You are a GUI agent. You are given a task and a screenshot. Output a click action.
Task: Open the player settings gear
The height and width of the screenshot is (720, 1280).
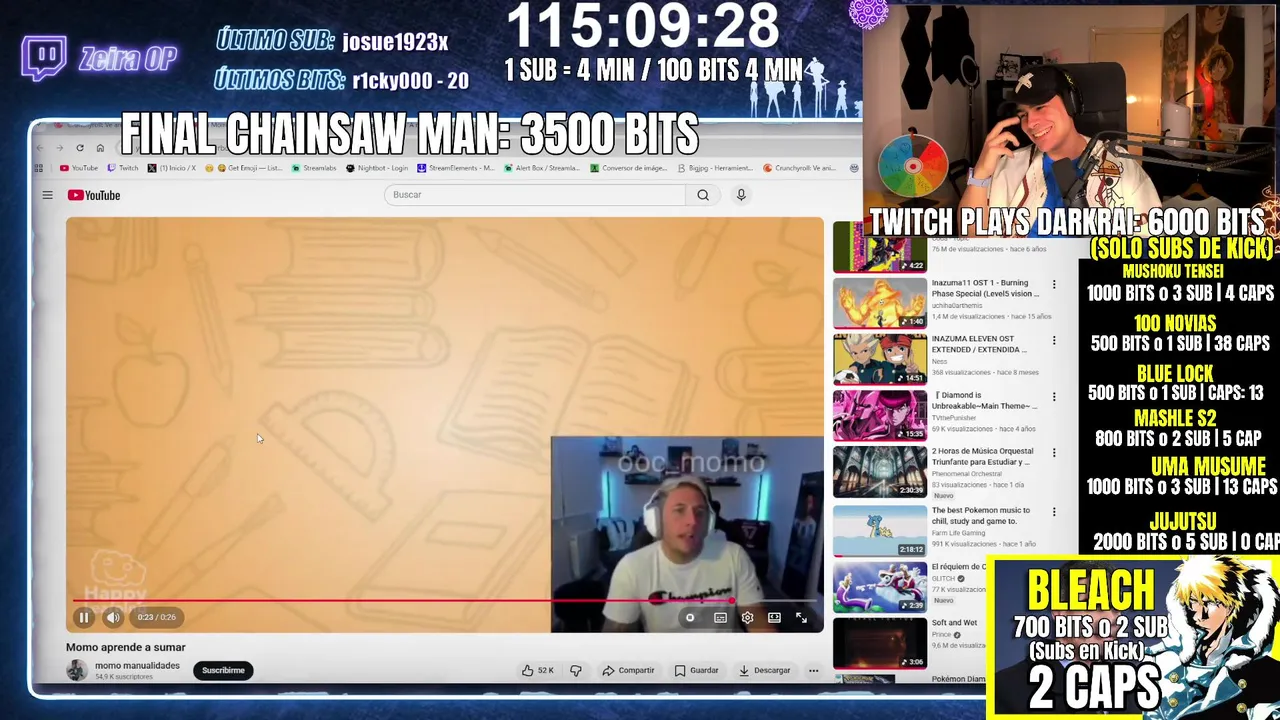pos(747,618)
